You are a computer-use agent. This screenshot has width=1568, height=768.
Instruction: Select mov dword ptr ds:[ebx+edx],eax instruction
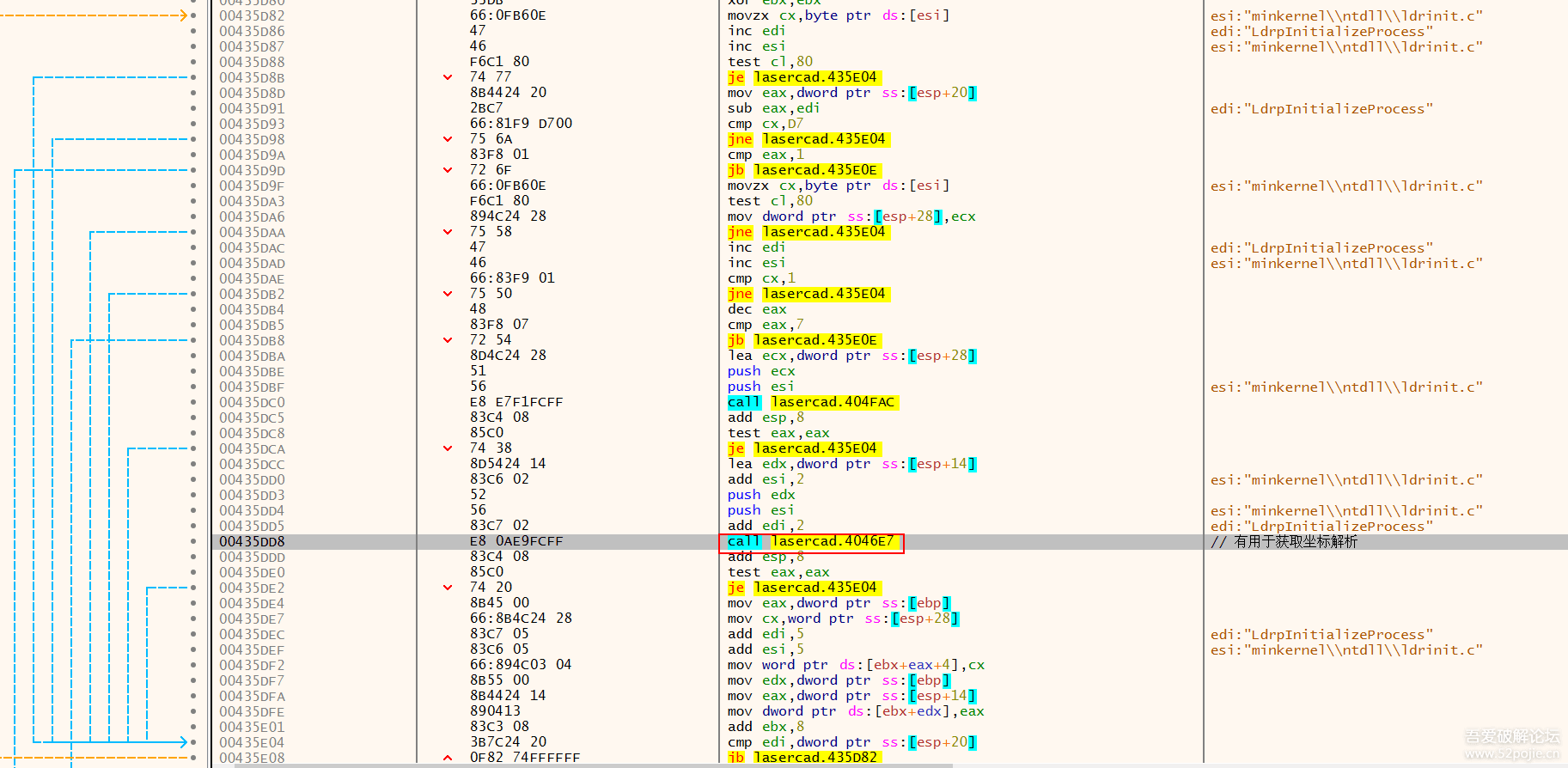click(x=856, y=711)
